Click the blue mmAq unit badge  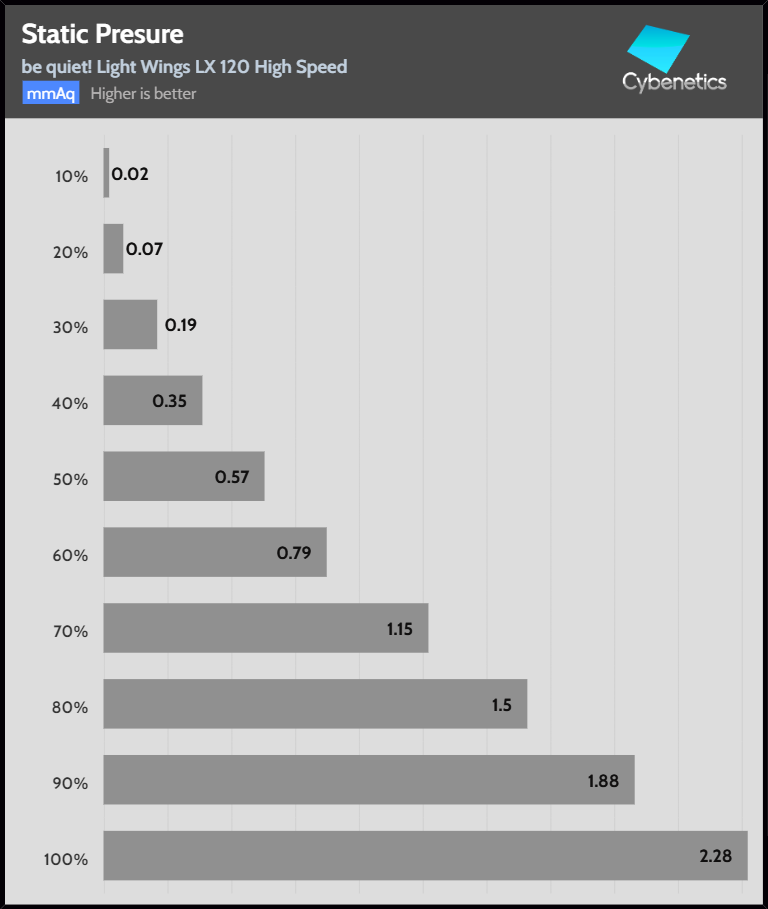pos(50,94)
